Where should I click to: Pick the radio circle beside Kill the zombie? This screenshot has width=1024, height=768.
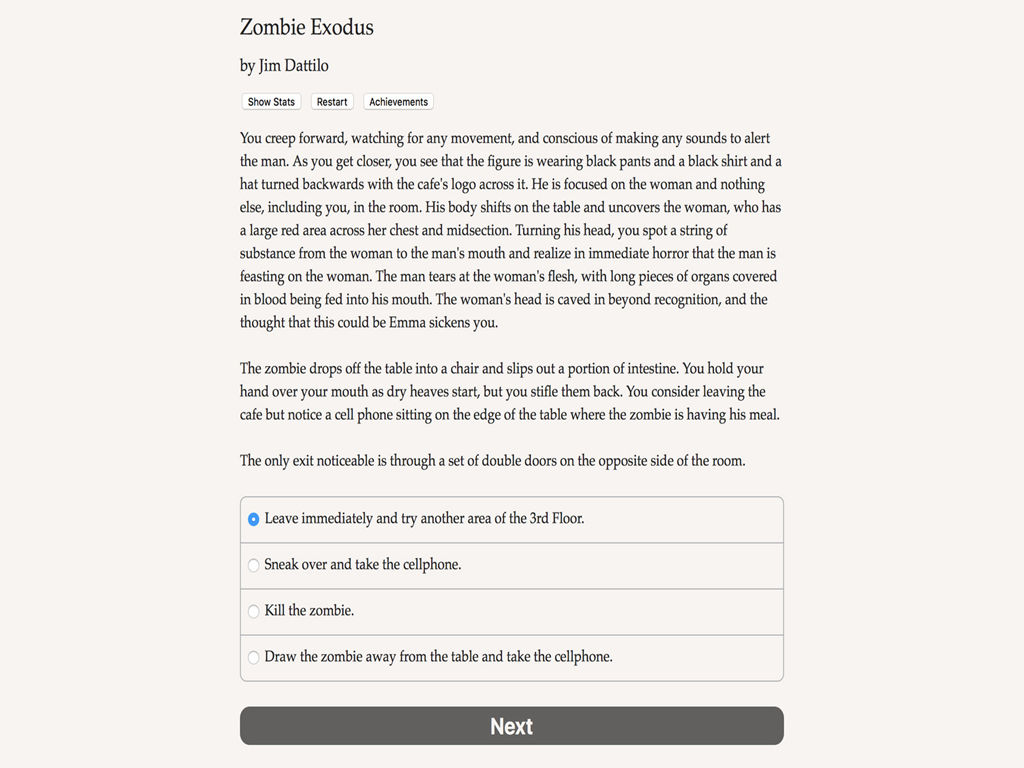point(253,611)
